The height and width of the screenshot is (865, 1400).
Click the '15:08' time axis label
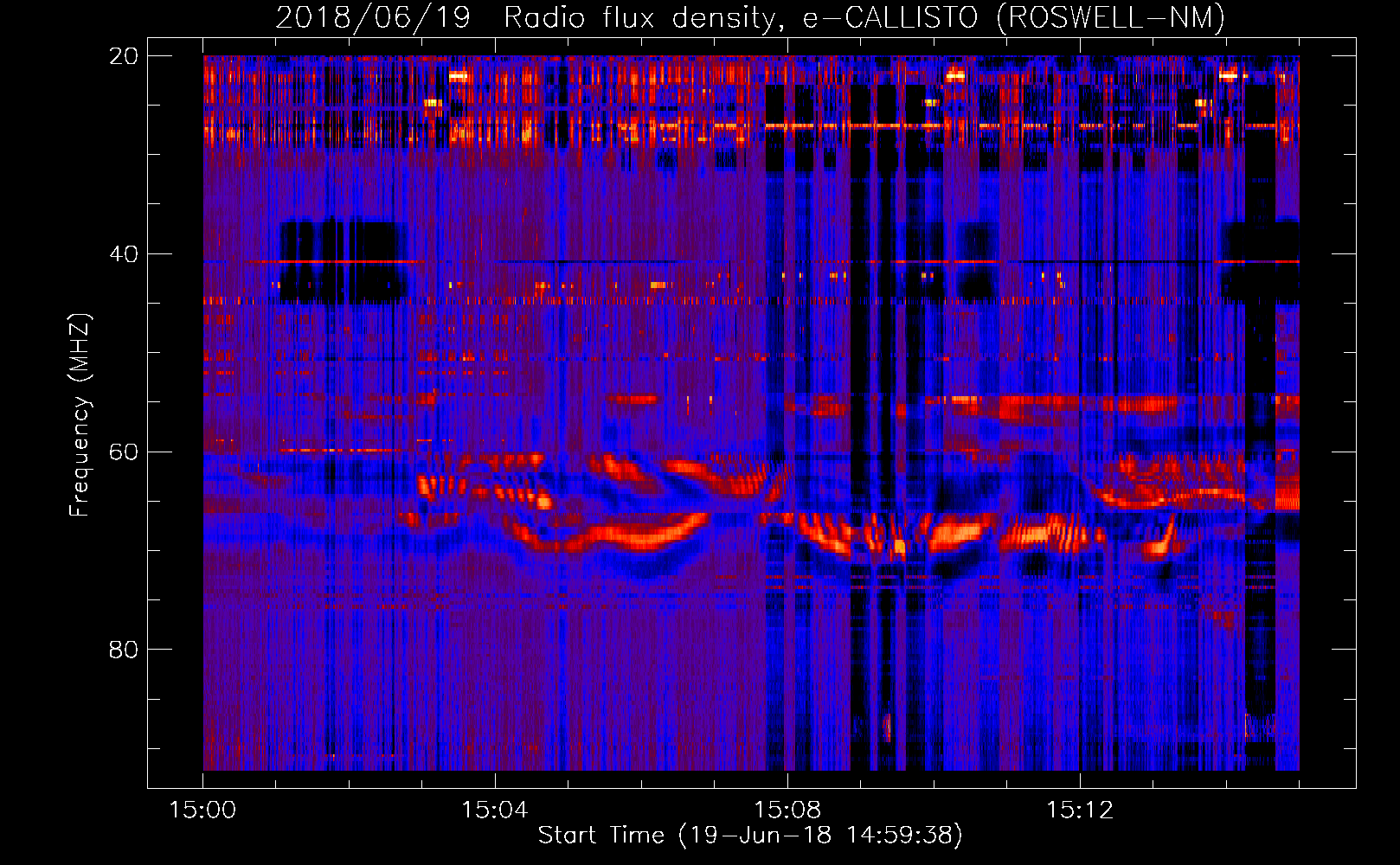[x=787, y=811]
